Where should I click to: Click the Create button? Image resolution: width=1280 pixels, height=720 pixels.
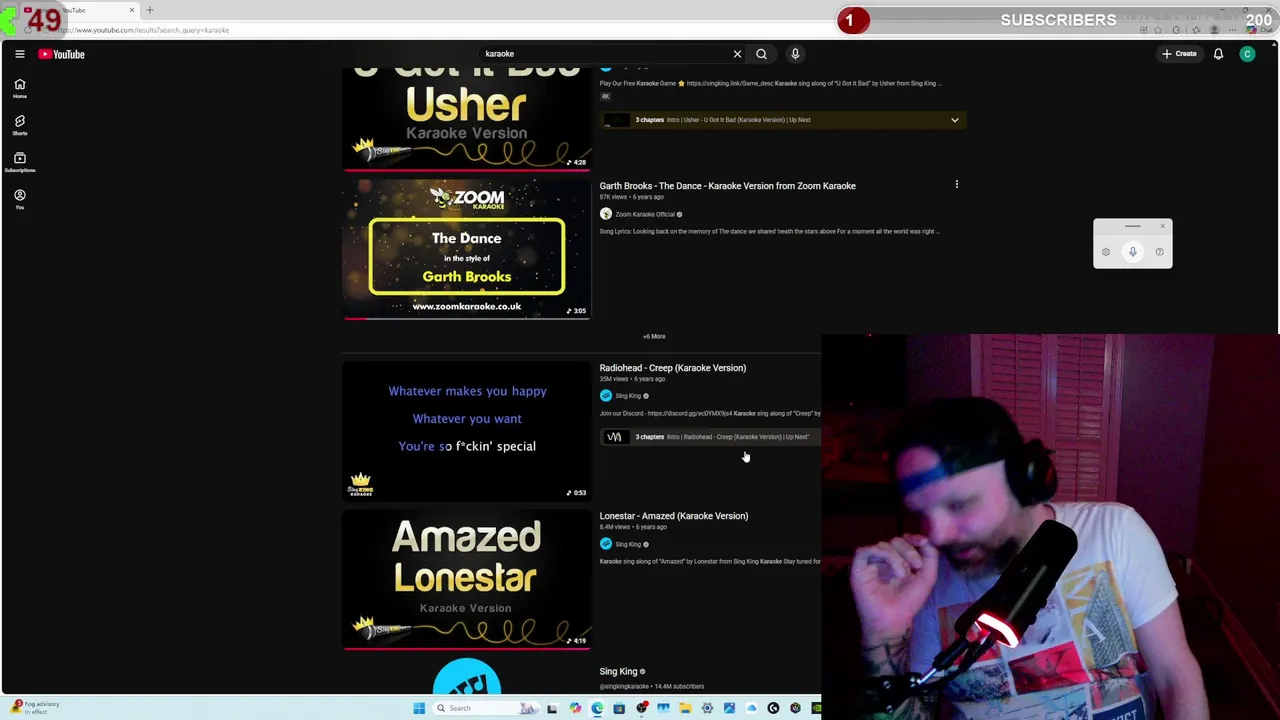1180,54
